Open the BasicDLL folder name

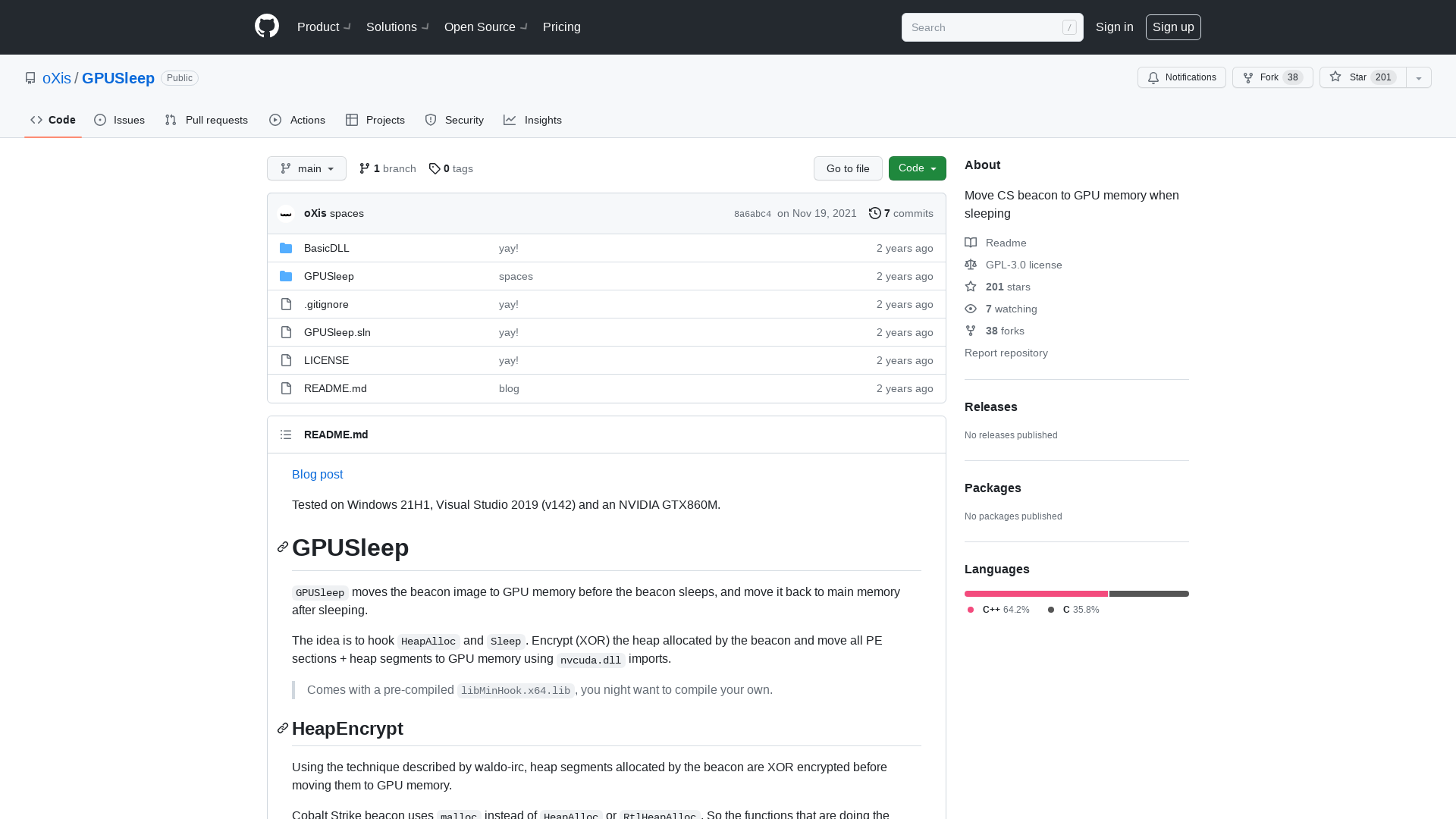coord(327,248)
